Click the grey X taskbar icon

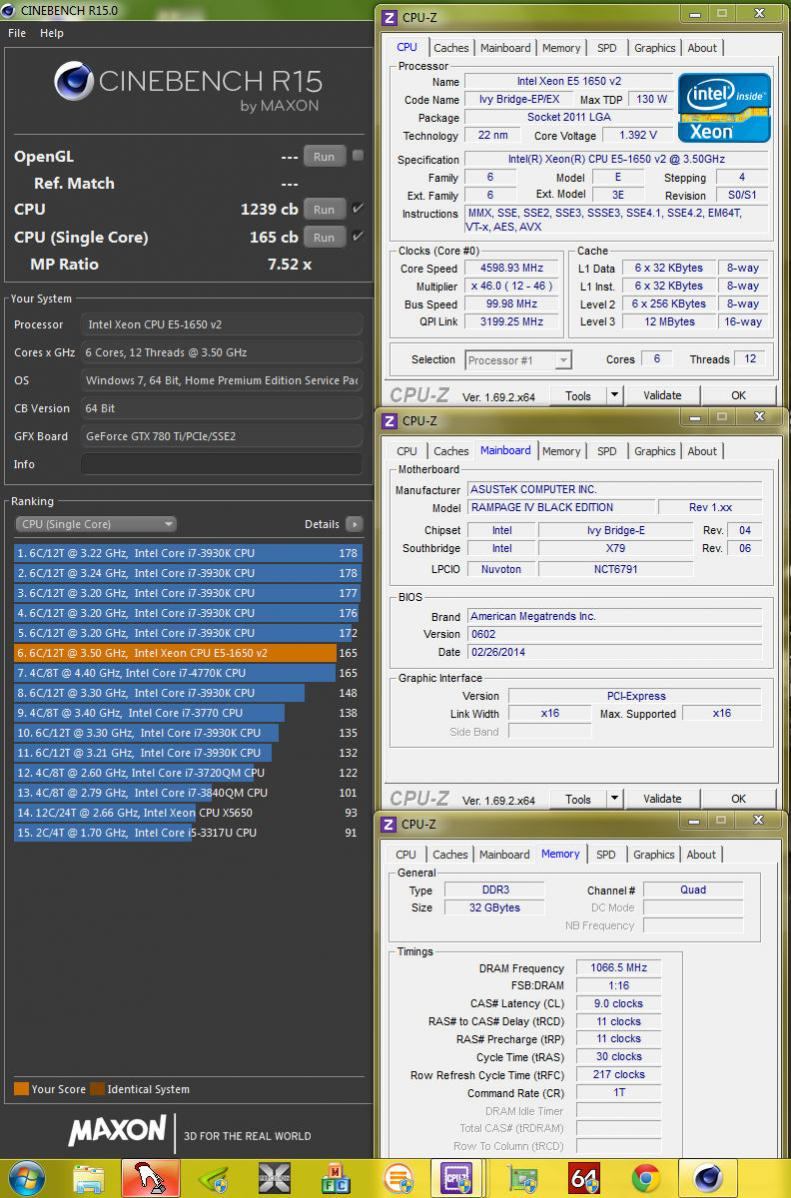274,1179
